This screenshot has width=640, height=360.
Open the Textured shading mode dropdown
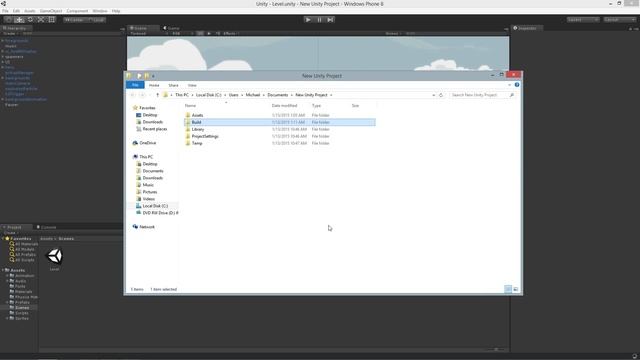[148, 33]
